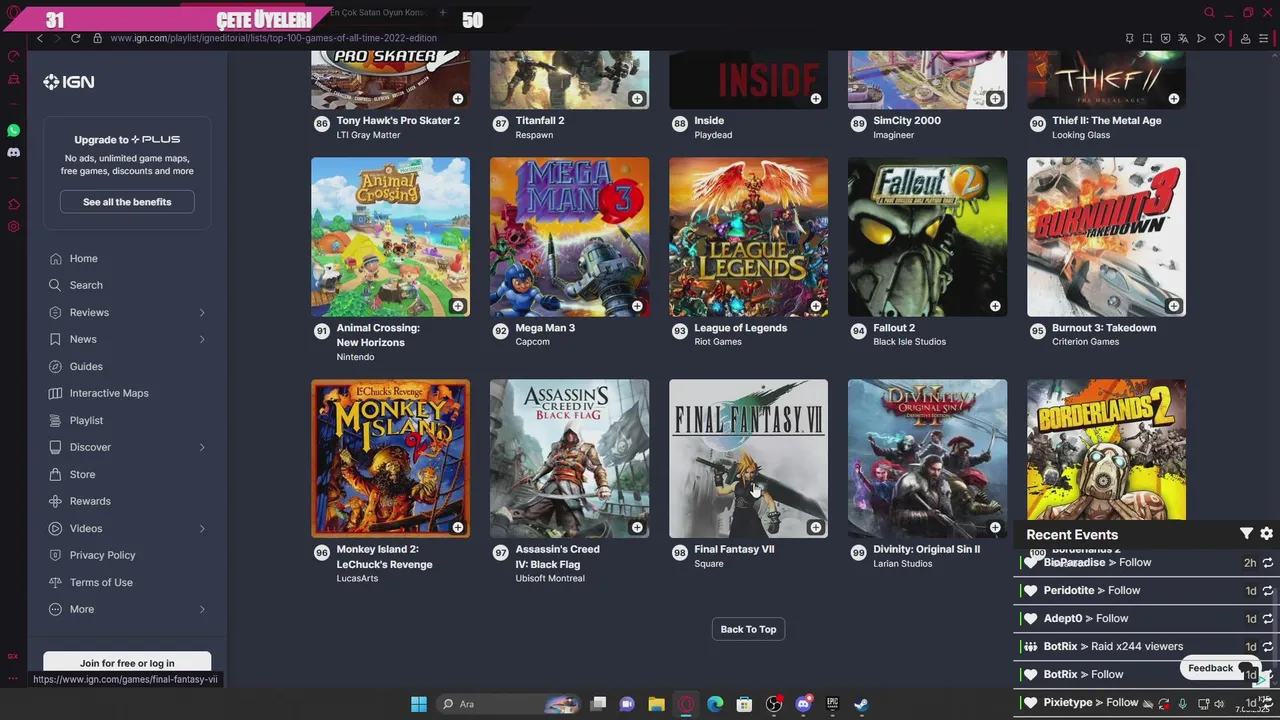Click the plus icon on Monkey Island 2
Viewport: 1280px width, 720px height.
[458, 527]
